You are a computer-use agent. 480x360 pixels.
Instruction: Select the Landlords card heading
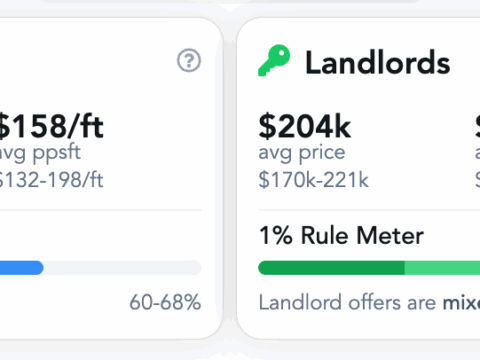tap(378, 62)
